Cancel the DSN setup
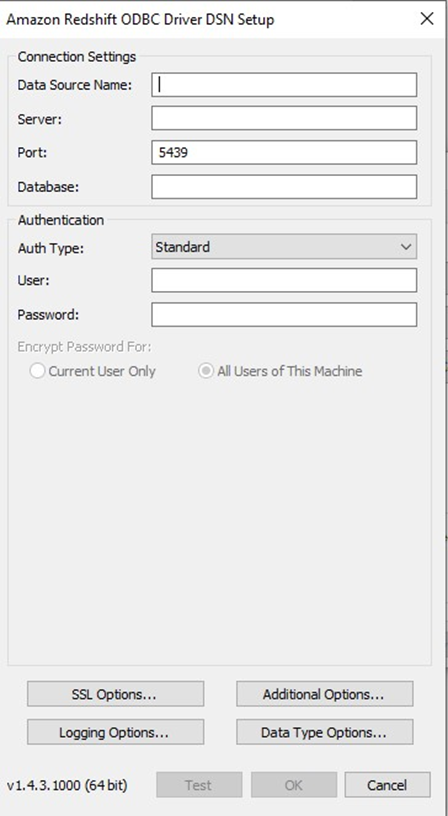Viewport: 448px width, 816px height. click(388, 785)
